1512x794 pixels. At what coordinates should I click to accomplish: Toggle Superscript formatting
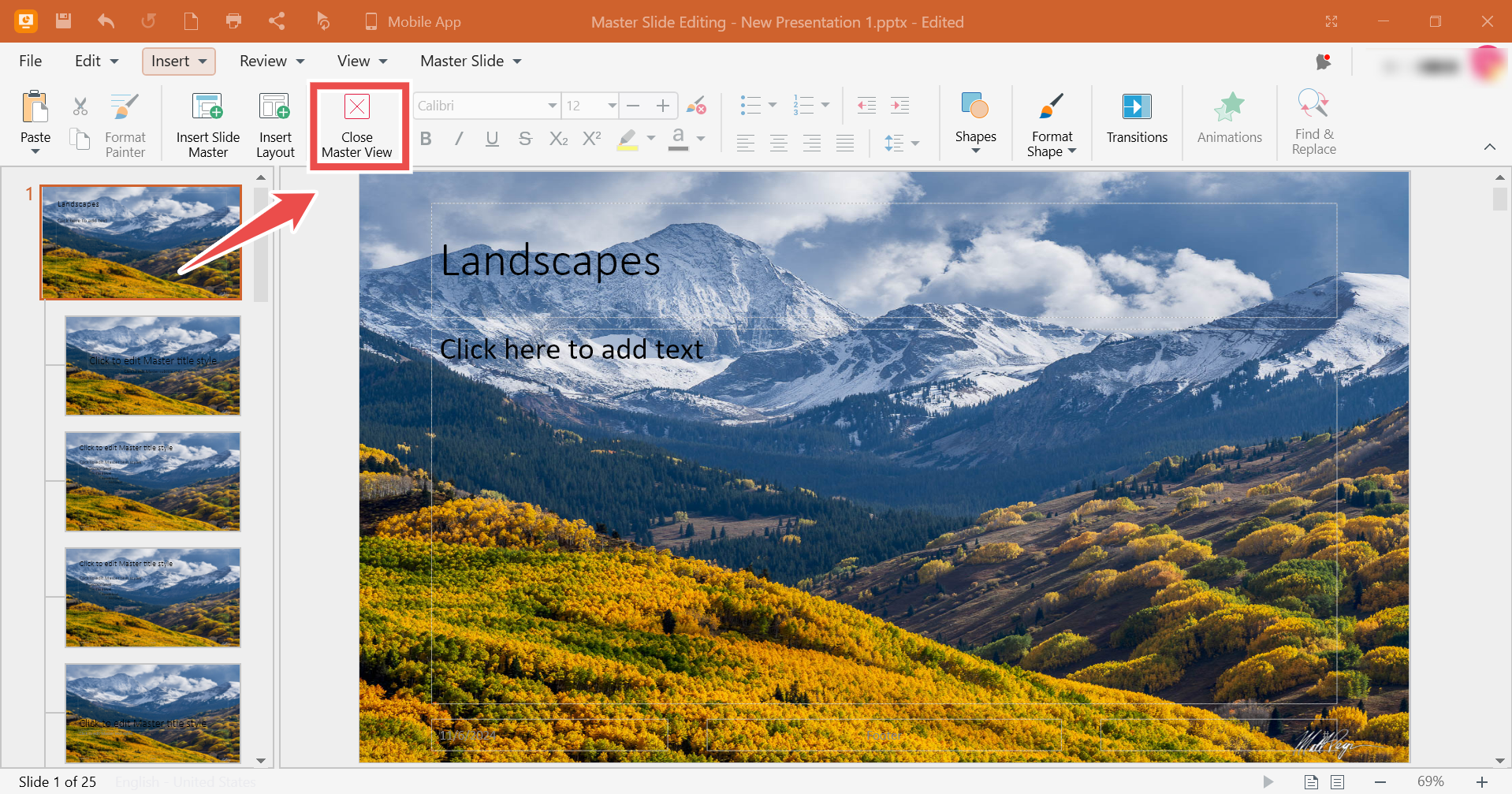pos(592,140)
